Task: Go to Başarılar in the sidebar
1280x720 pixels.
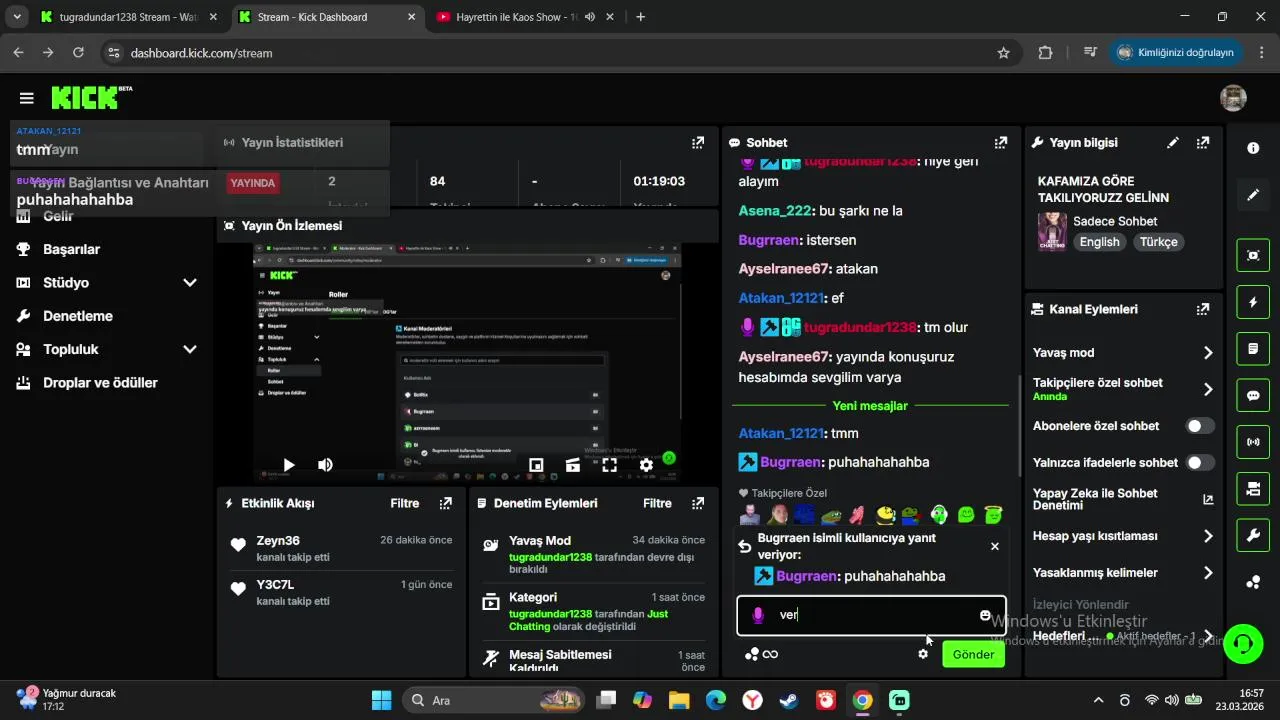Action: click(x=71, y=249)
